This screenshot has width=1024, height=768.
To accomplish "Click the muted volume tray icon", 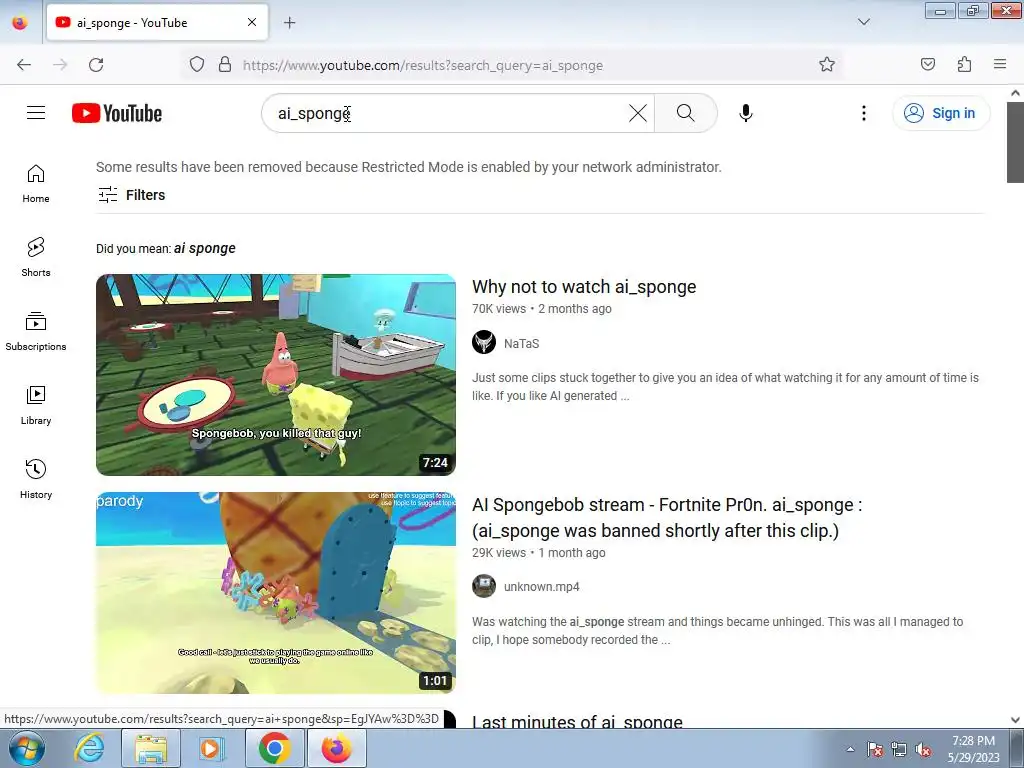I will [922, 750].
